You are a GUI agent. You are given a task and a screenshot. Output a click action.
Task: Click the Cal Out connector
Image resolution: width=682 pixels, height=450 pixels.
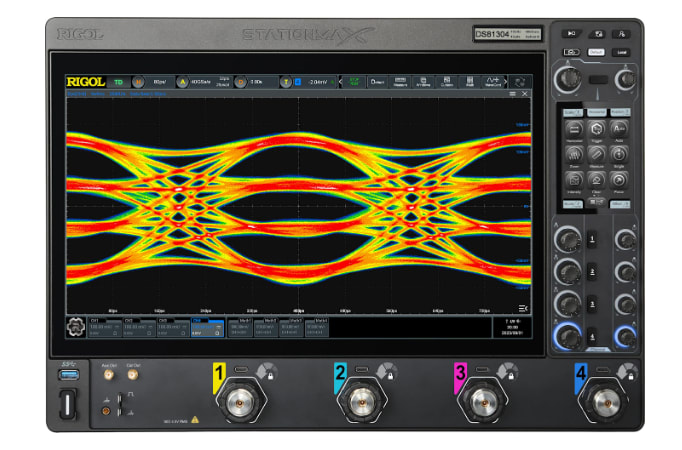132,374
